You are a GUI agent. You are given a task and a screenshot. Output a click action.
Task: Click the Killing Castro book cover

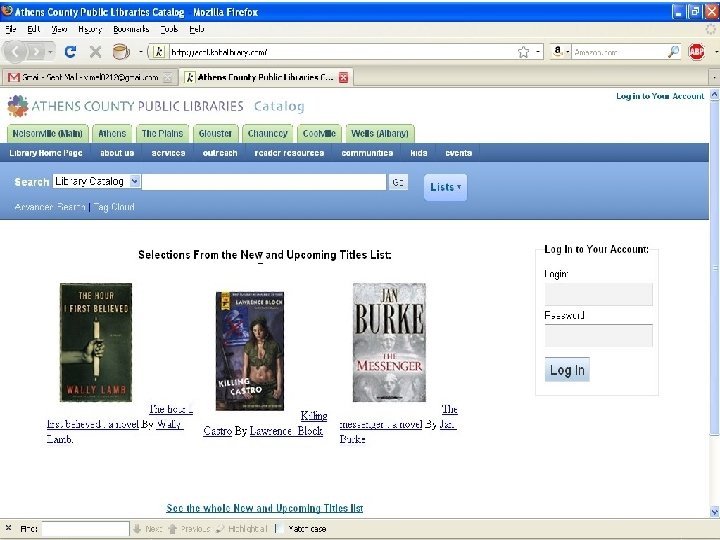(x=250, y=351)
